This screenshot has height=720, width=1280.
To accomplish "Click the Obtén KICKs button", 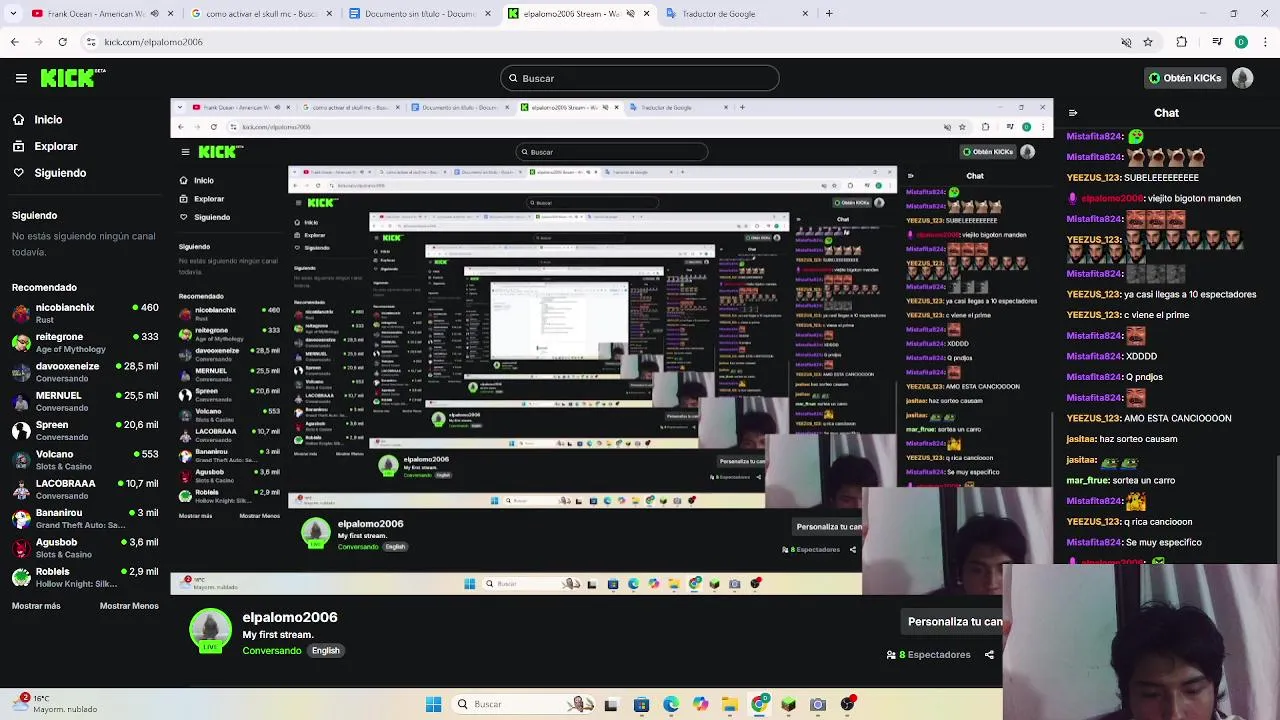I will click(1185, 78).
